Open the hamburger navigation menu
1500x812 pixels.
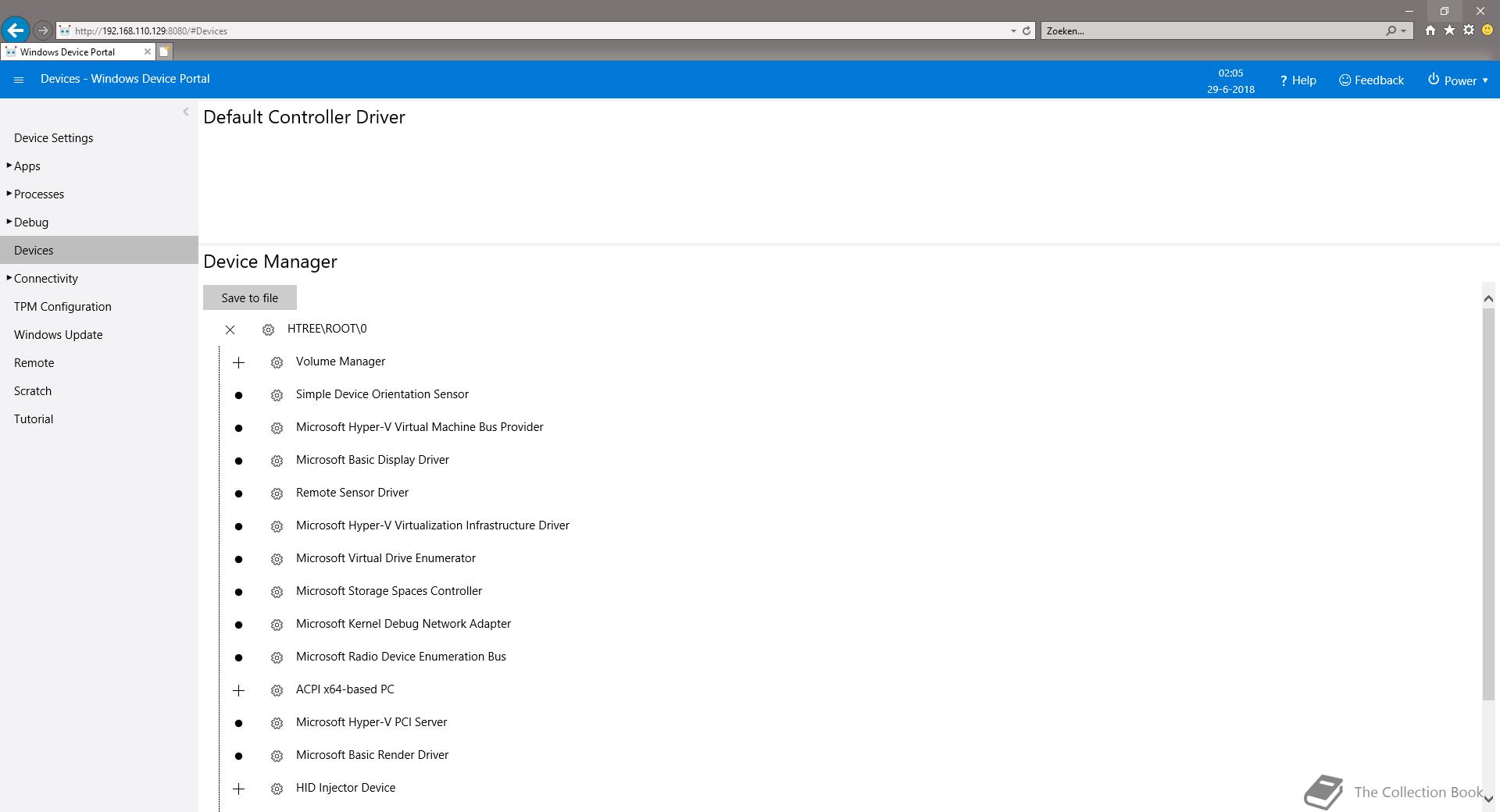19,80
